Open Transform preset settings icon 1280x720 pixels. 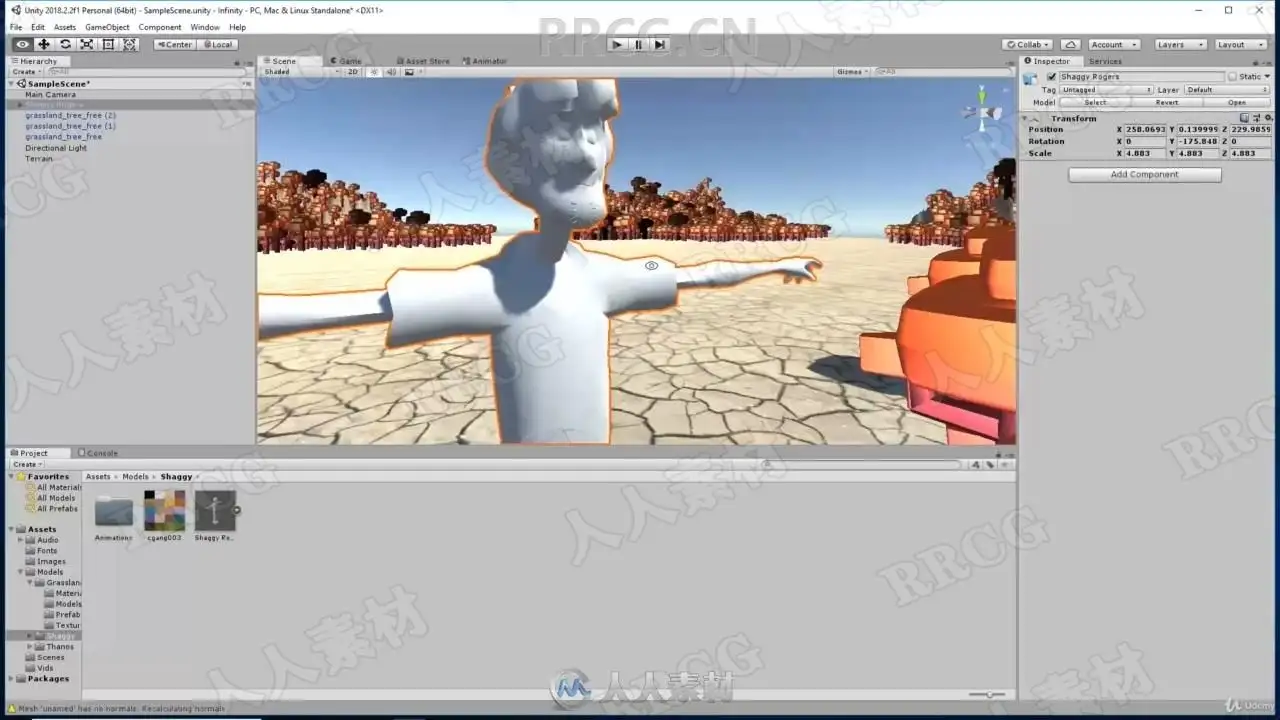1255,118
